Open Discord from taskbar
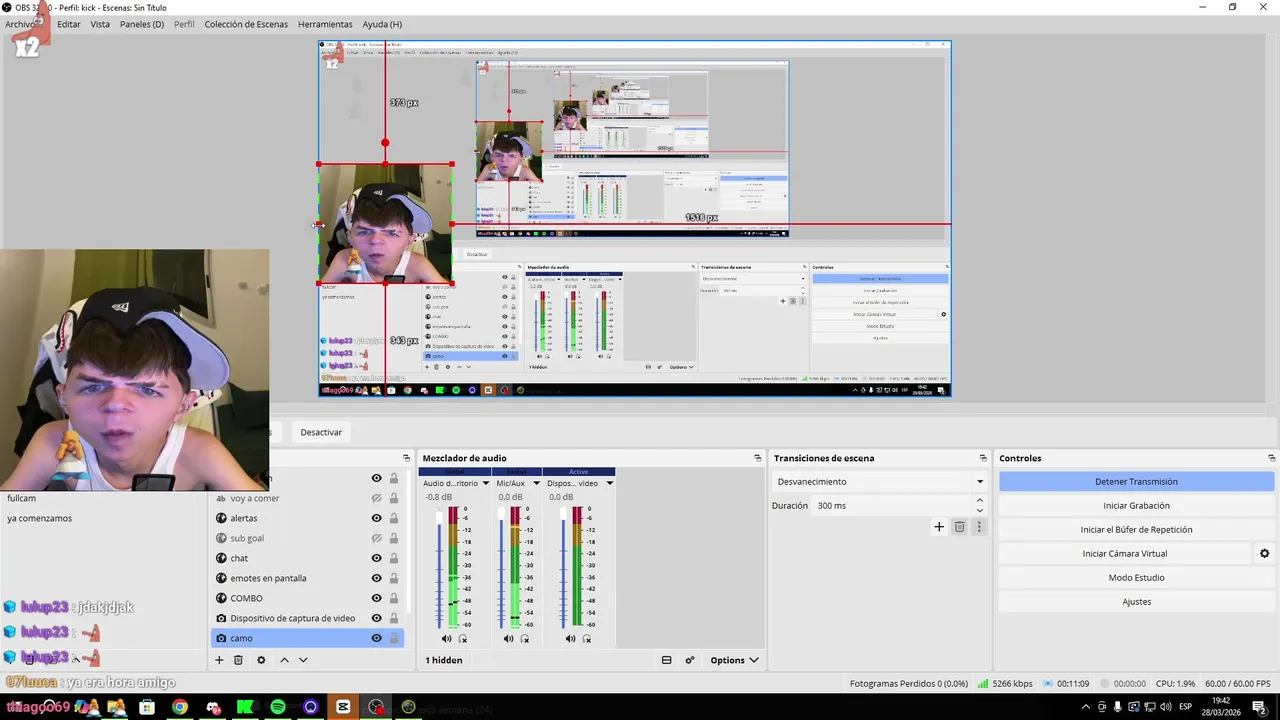1280x720 pixels. click(213, 707)
